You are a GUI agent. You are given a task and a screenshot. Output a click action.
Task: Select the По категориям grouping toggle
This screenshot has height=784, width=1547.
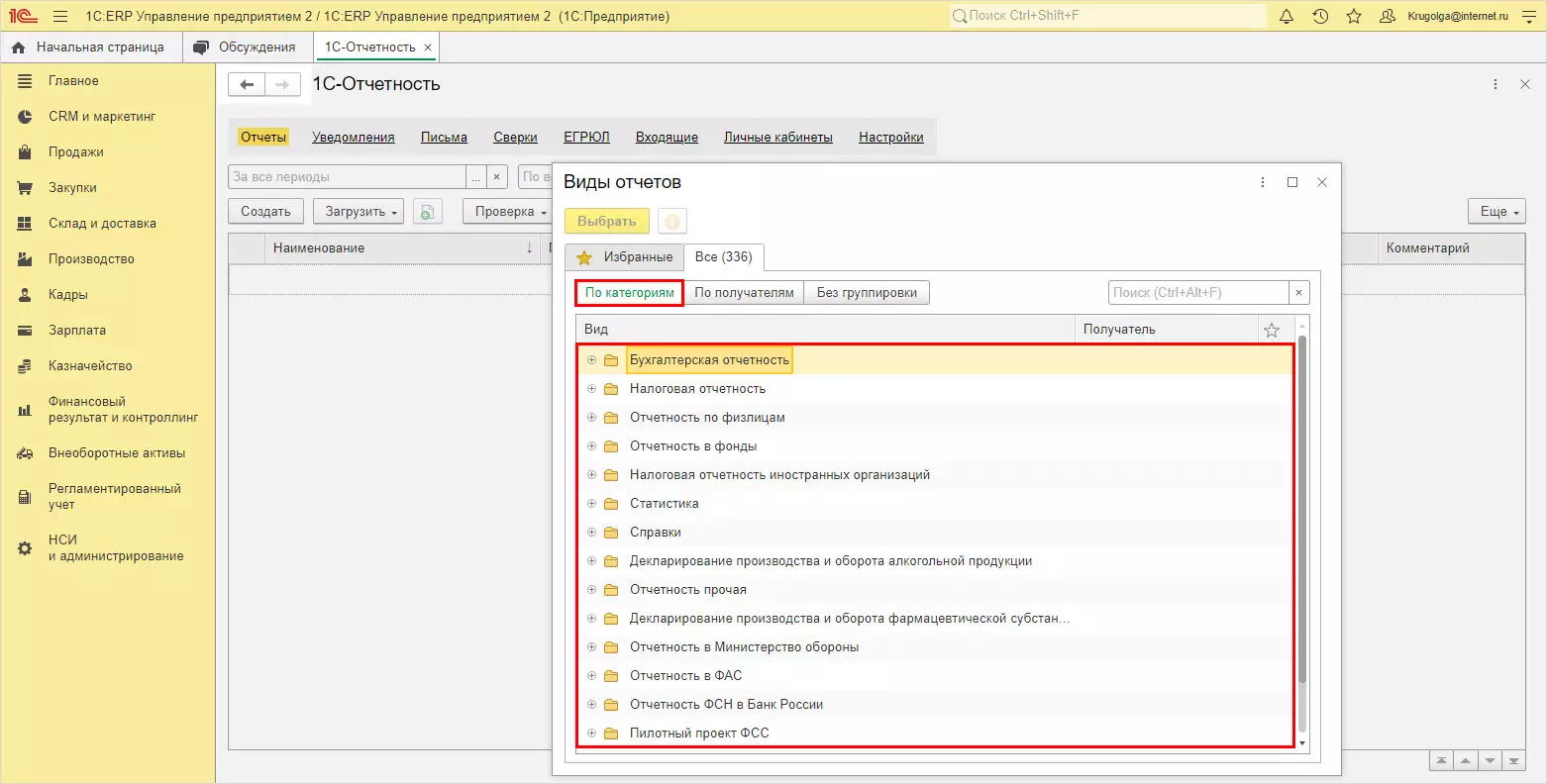(x=629, y=293)
